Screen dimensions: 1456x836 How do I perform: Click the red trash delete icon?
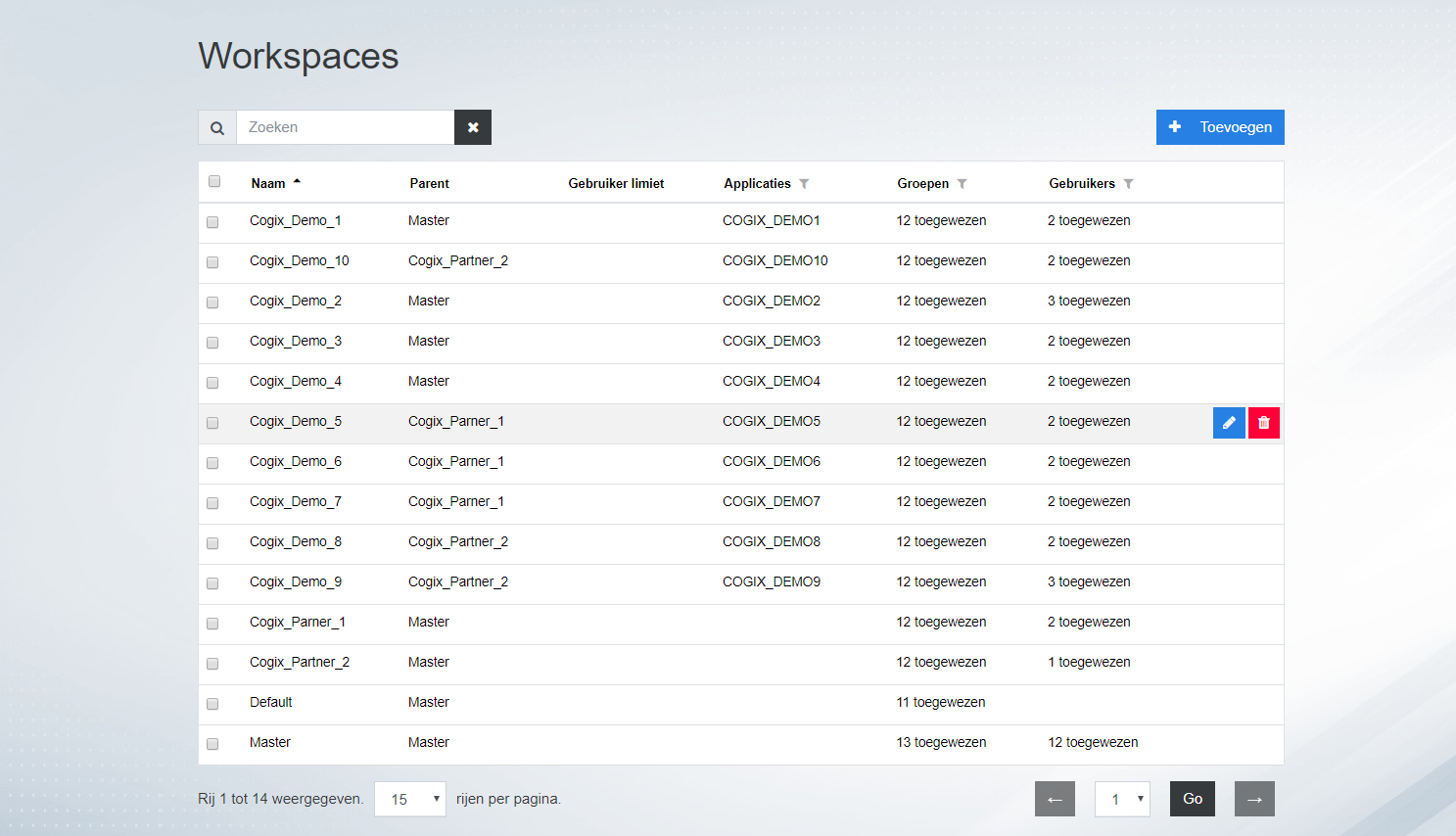click(1264, 423)
